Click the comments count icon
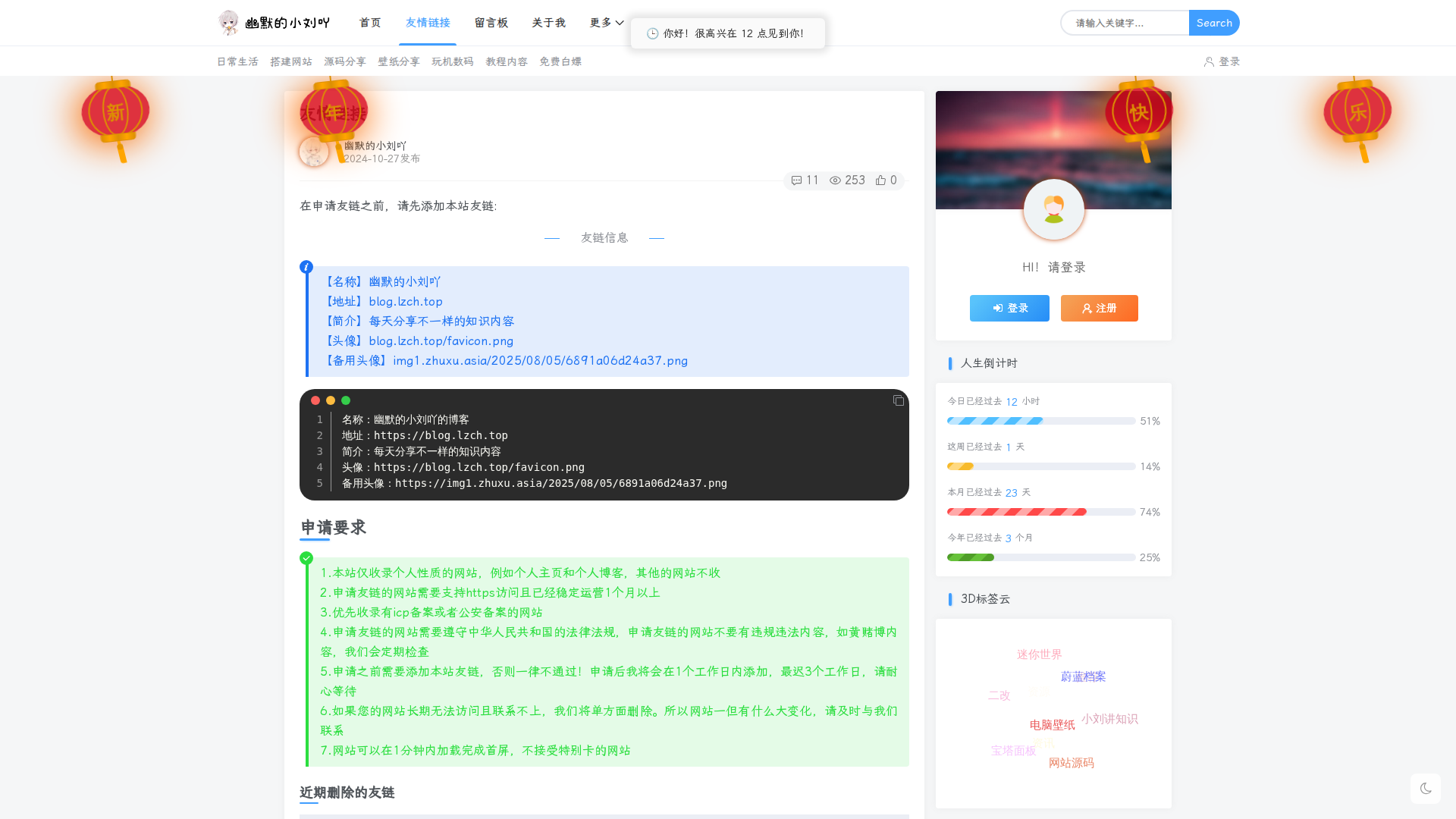The height and width of the screenshot is (819, 1456). (x=796, y=180)
